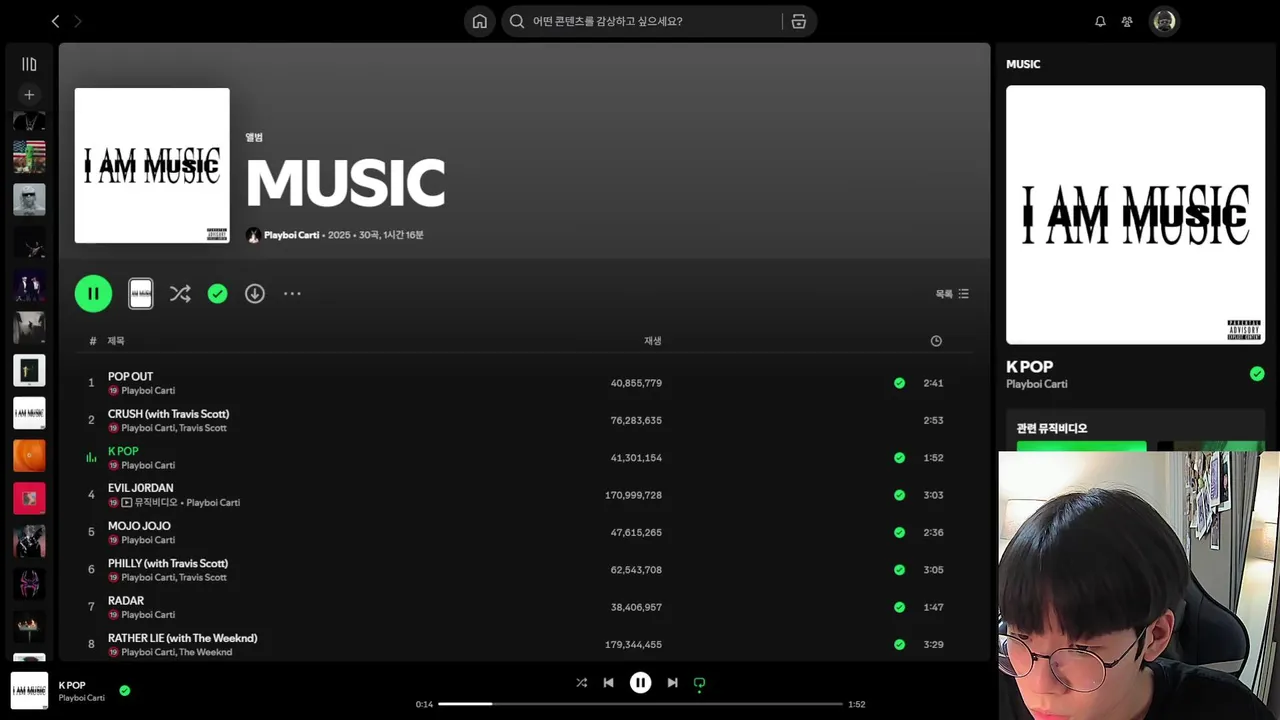
Task: Open Travis Scott link under CRUSH
Action: [x=203, y=428]
